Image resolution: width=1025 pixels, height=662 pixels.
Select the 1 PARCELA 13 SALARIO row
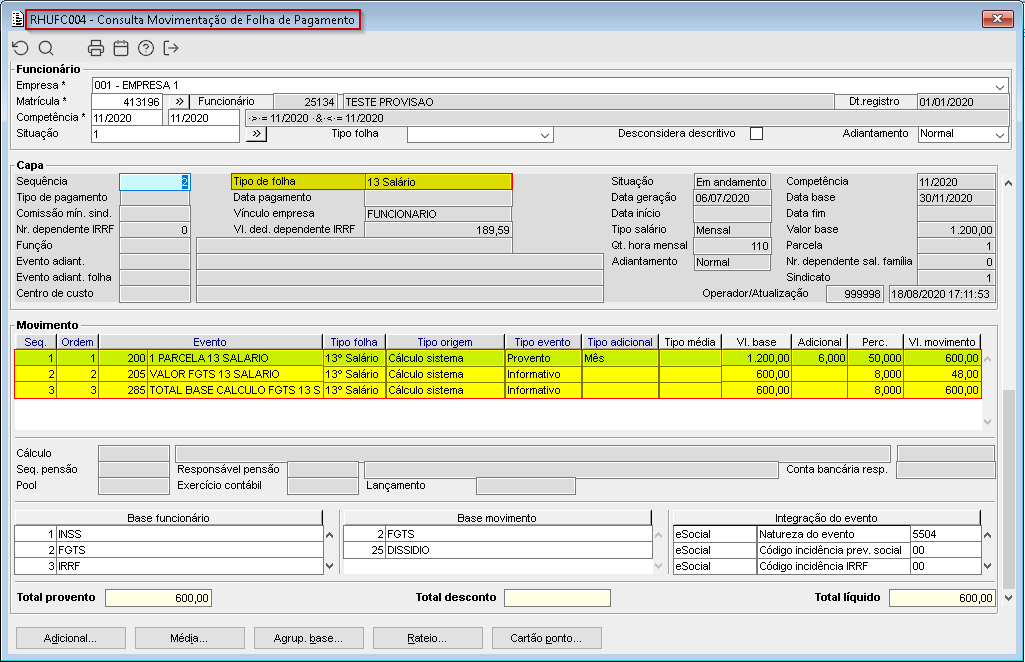pos(234,358)
